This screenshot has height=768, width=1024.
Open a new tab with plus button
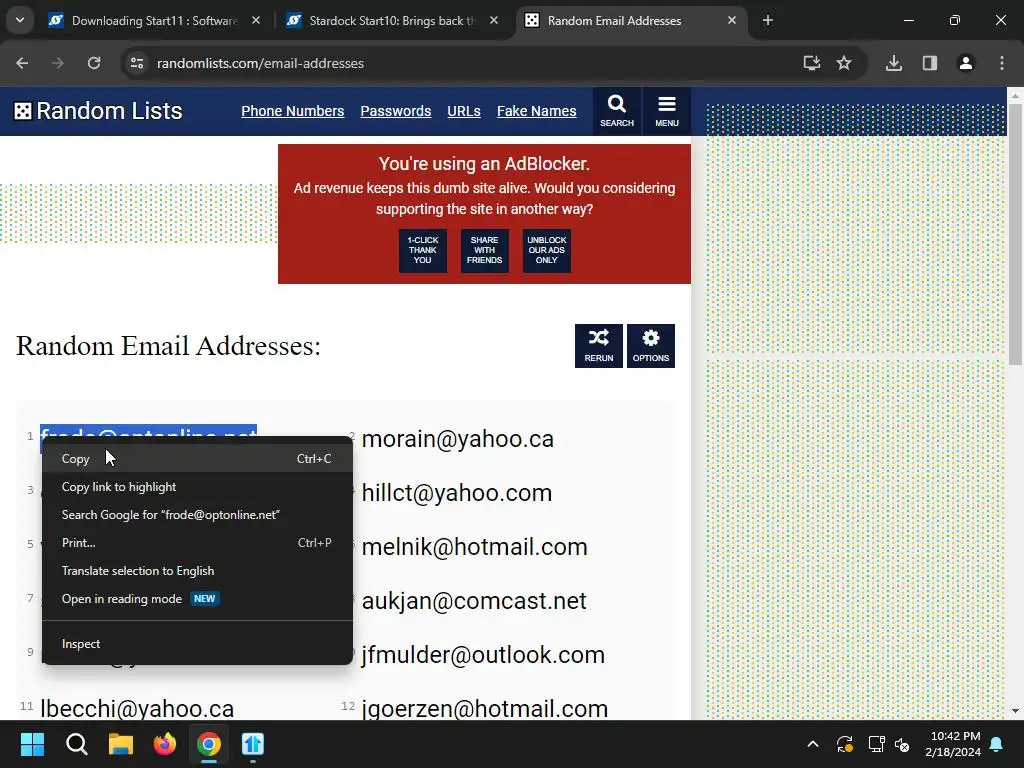tap(768, 20)
